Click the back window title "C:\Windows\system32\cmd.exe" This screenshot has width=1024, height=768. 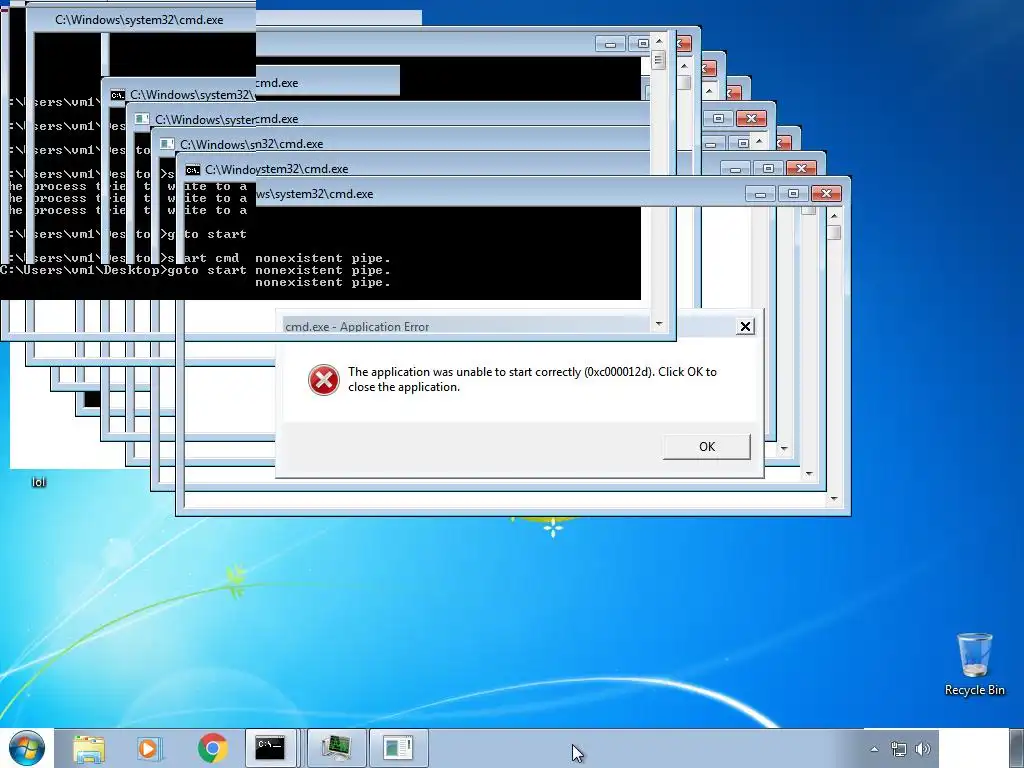(139, 20)
